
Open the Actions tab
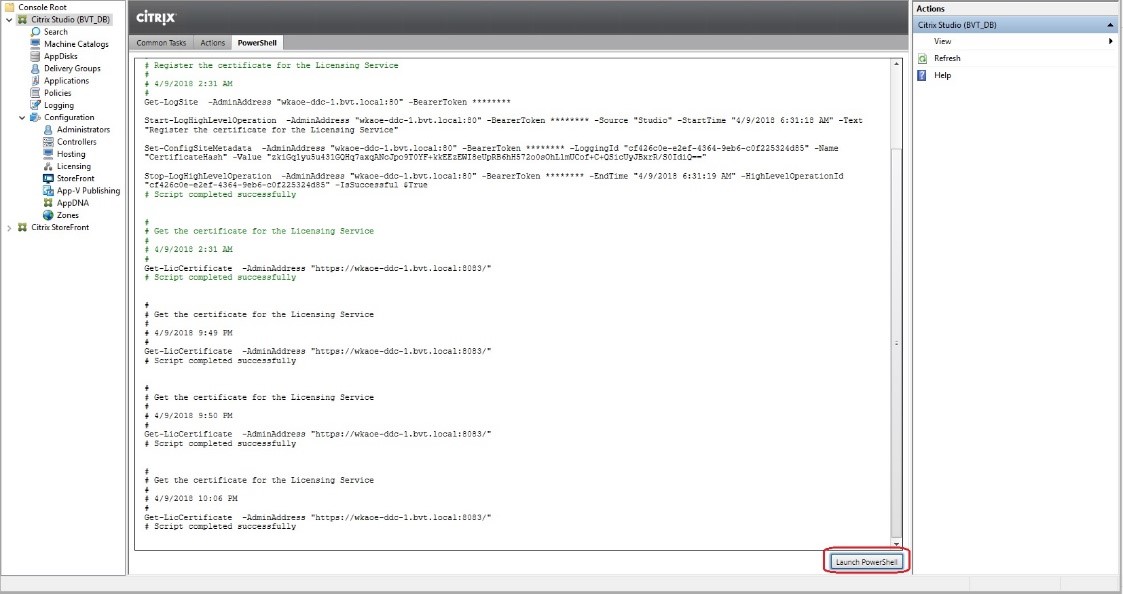[x=212, y=43]
